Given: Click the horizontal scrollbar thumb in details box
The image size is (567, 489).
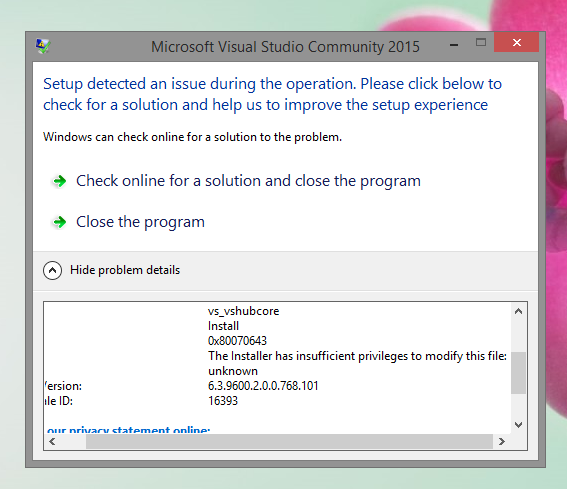Looking at the screenshot, I should coord(289,442).
